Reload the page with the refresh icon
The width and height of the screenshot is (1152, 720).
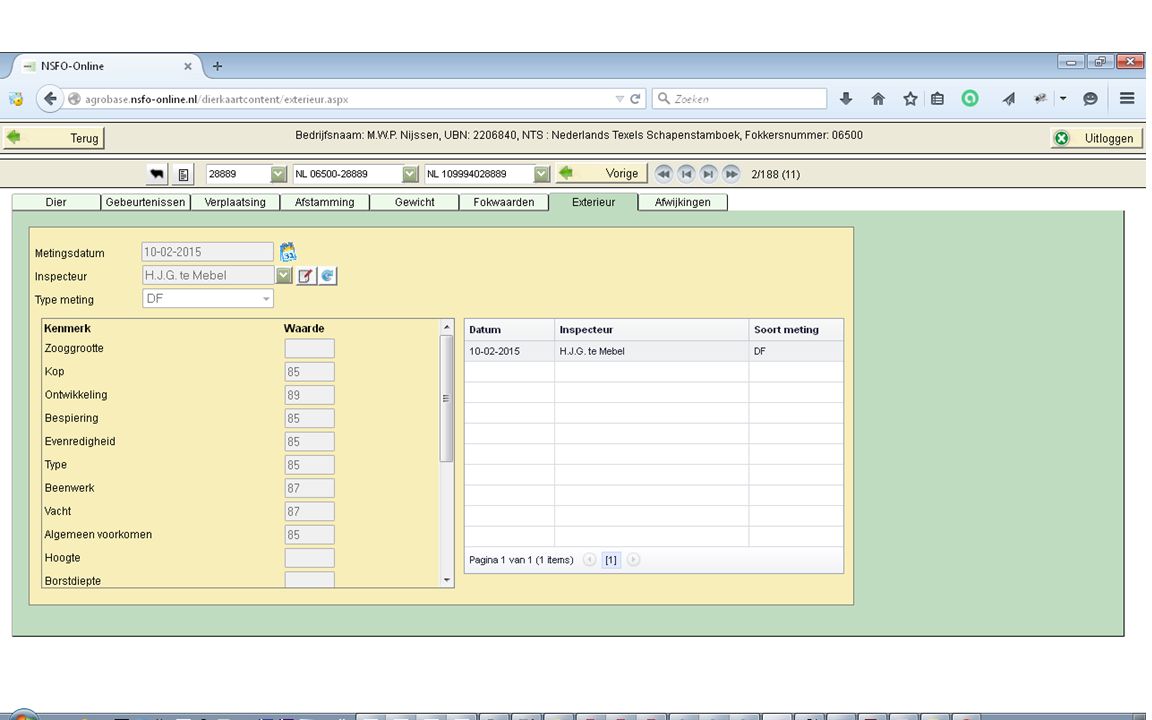[x=635, y=98]
